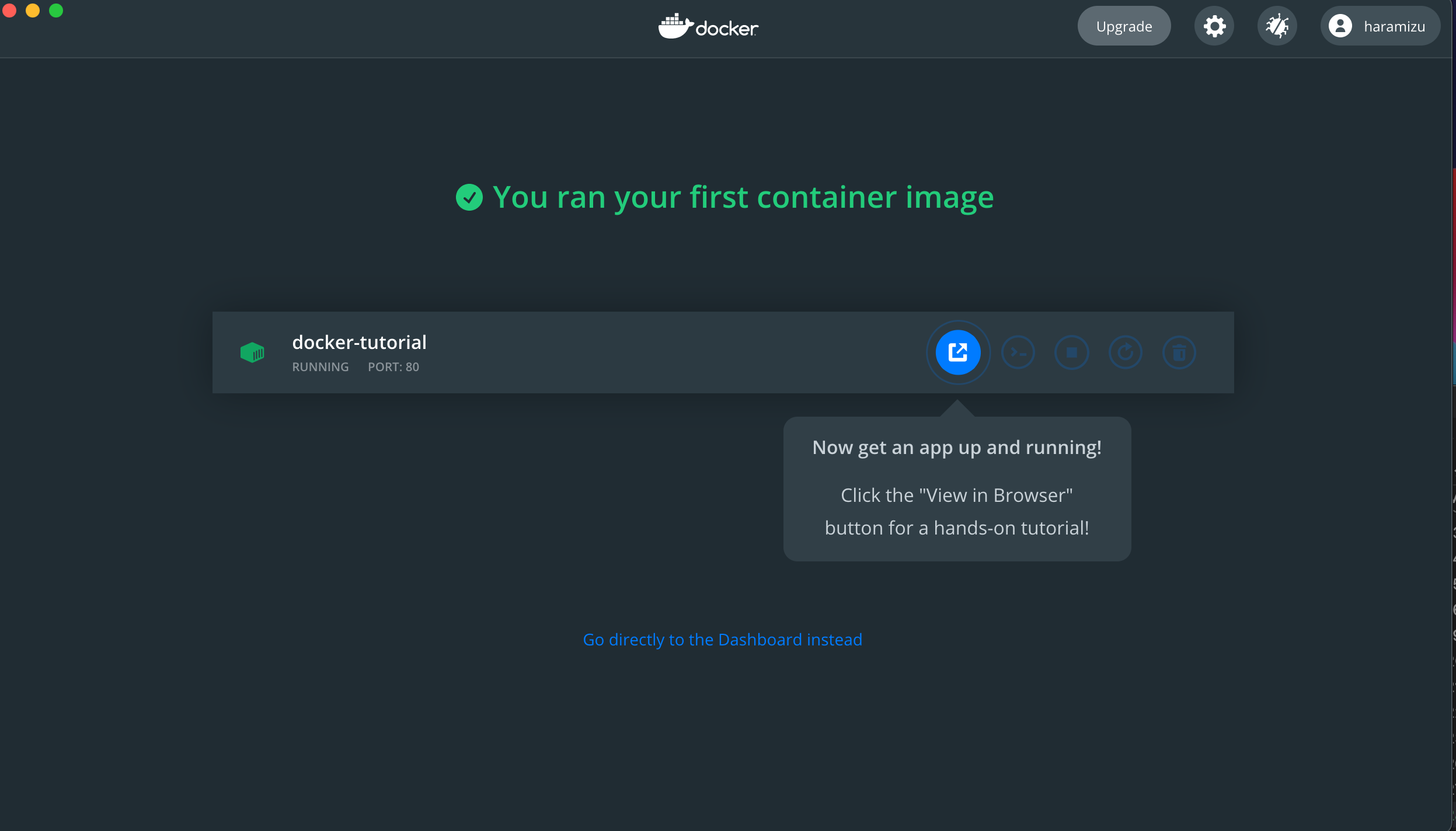
Task: Click the "Now get an app up and running!" text
Action: 957,448
